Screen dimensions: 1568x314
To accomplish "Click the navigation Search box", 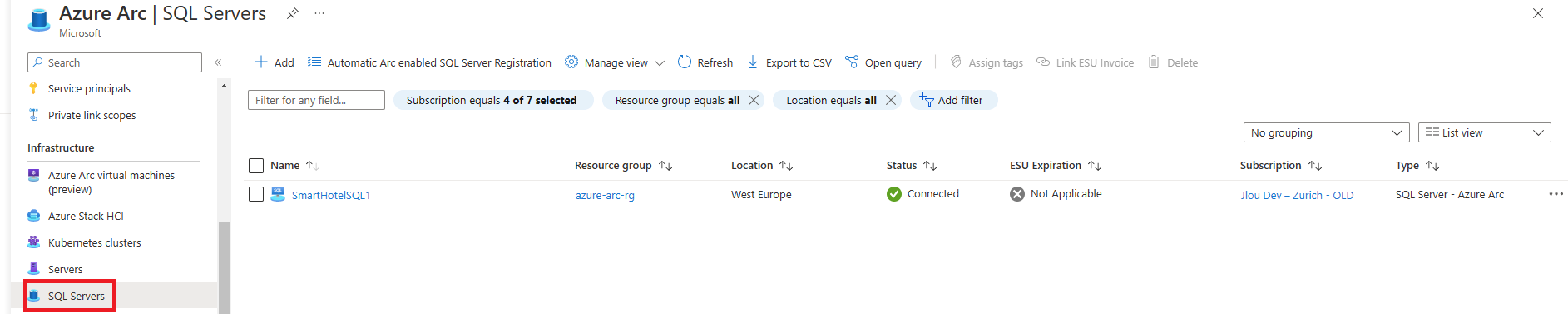I will pos(115,62).
